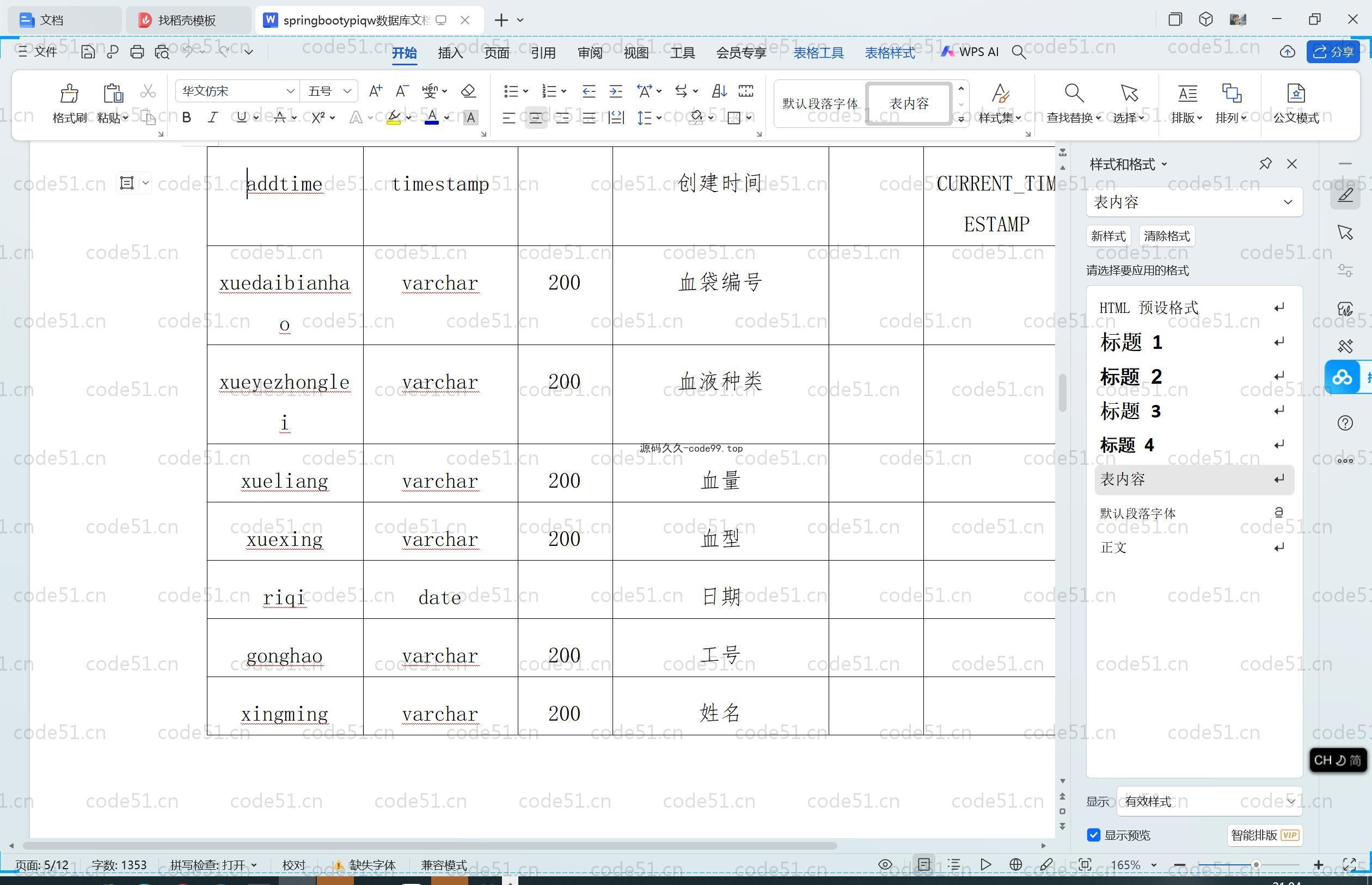The width and height of the screenshot is (1372, 885).
Task: Open the Table Tools (表格工具) tab
Action: coord(818,53)
